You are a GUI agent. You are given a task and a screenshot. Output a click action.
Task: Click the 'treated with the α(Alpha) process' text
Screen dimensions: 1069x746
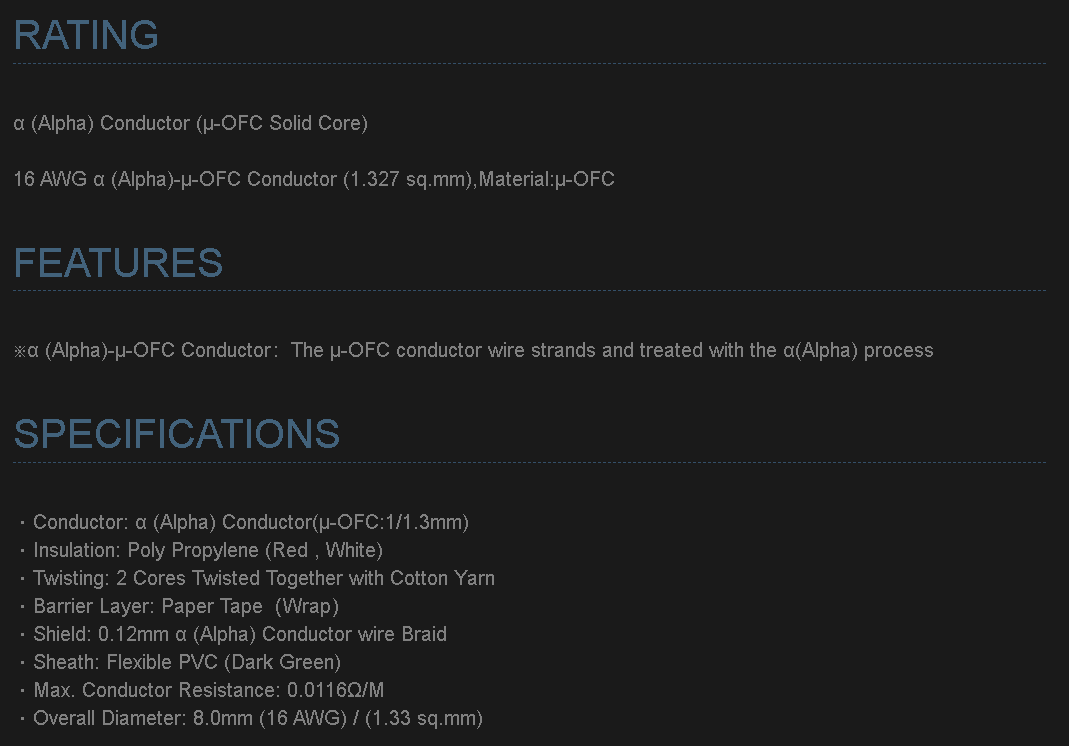[x=786, y=350]
